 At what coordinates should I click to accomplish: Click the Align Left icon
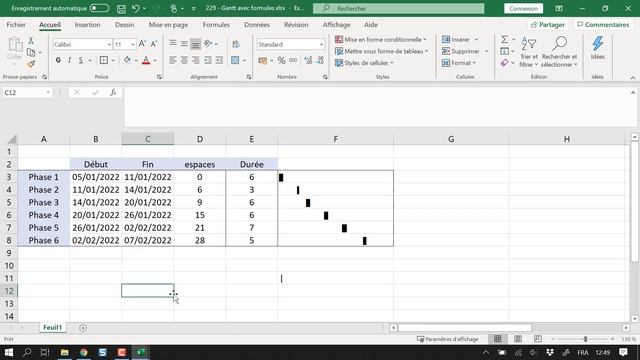pyautogui.click(x=173, y=60)
